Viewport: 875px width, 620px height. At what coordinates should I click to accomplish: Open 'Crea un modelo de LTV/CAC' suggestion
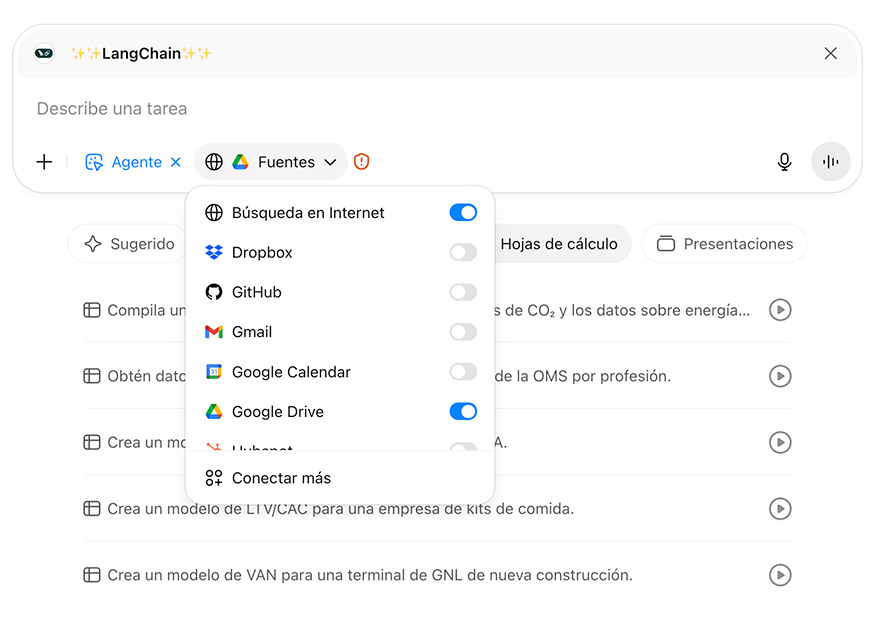(340, 509)
